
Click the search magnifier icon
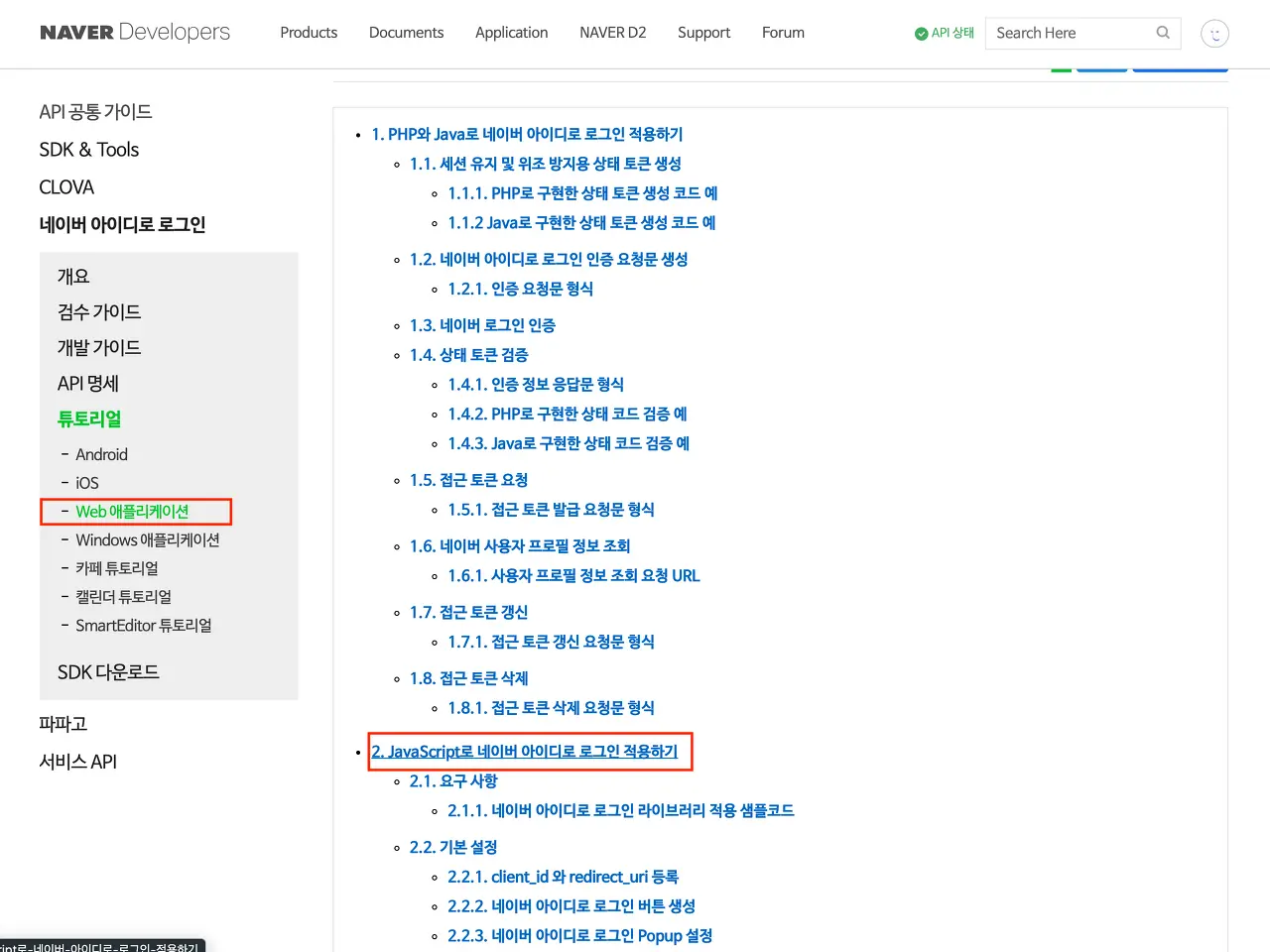(1163, 33)
